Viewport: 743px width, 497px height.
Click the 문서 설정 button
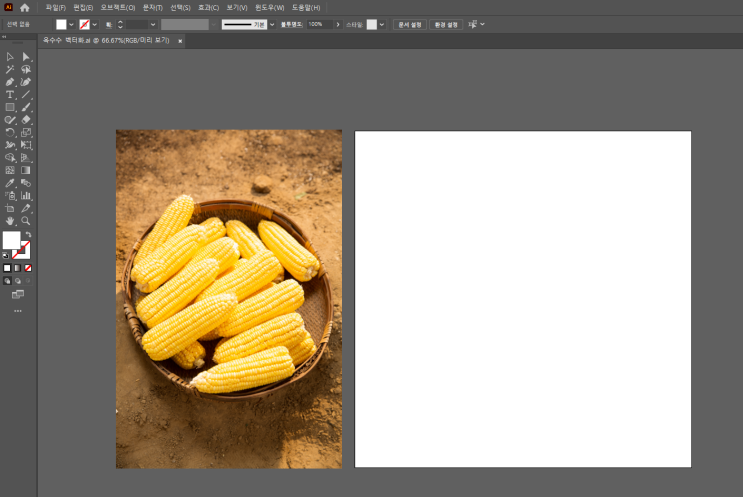point(409,24)
